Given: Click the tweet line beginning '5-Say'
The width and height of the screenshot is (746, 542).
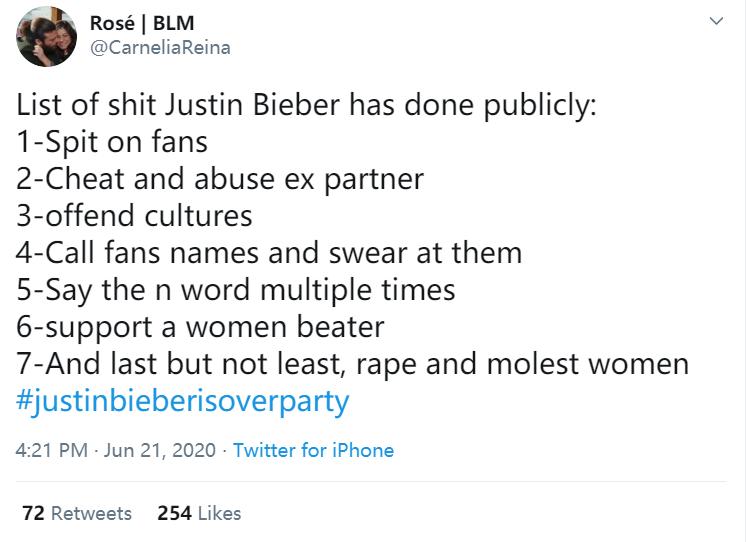Looking at the screenshot, I should (x=236, y=290).
